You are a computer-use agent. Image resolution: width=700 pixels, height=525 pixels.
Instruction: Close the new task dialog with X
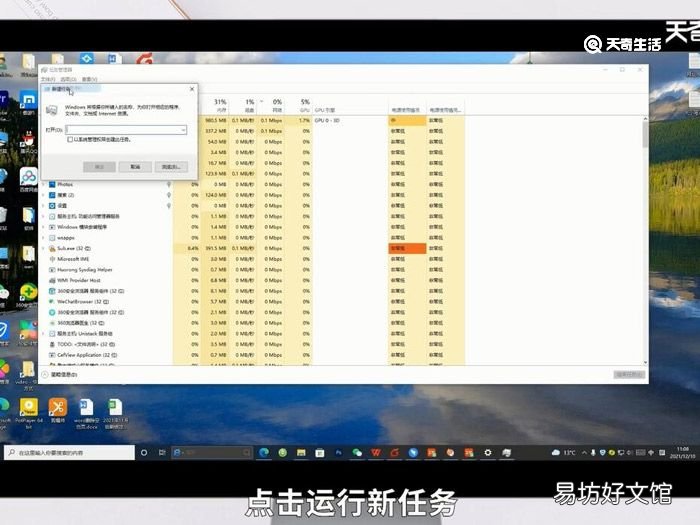(x=192, y=89)
